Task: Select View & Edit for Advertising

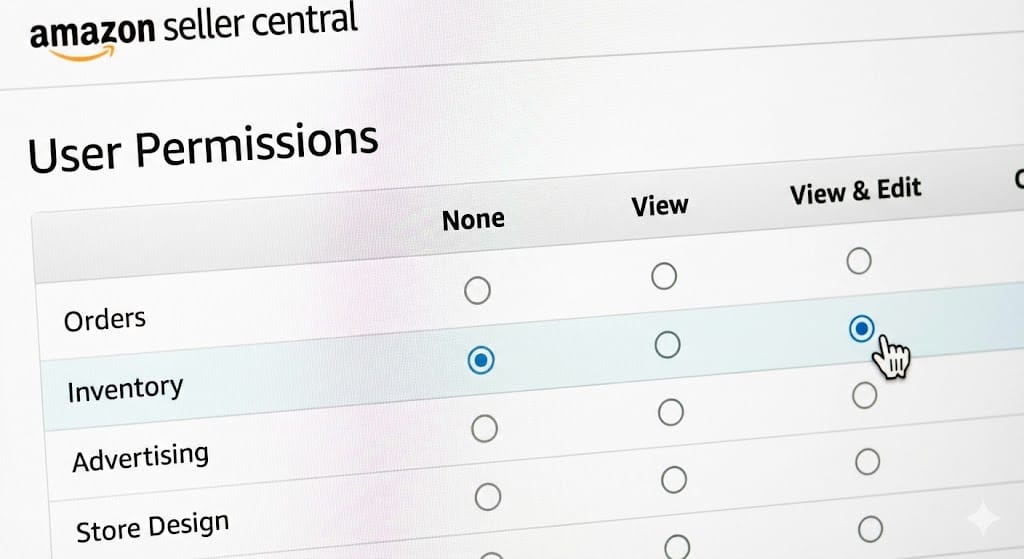Action: pyautogui.click(x=864, y=396)
